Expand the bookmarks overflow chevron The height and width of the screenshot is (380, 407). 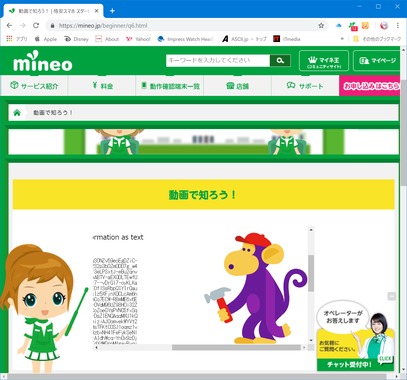coord(342,39)
